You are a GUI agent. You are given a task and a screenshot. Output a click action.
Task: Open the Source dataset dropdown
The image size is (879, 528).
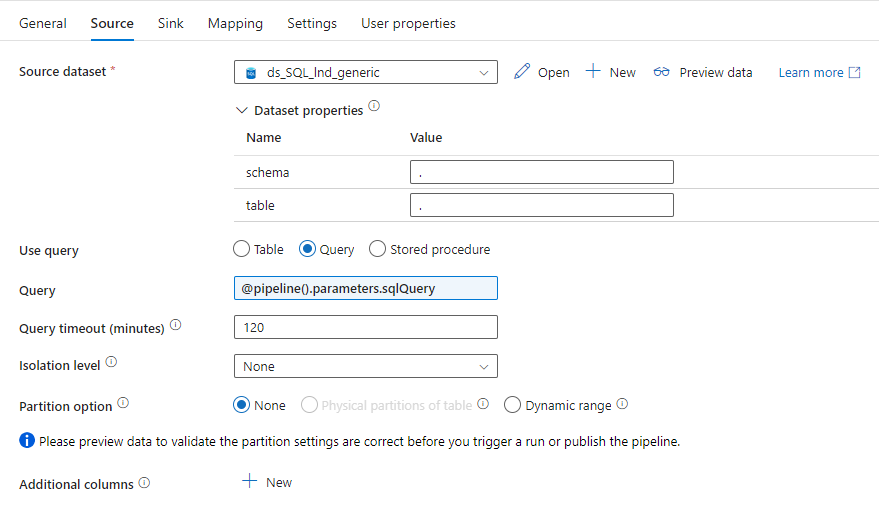tap(365, 72)
